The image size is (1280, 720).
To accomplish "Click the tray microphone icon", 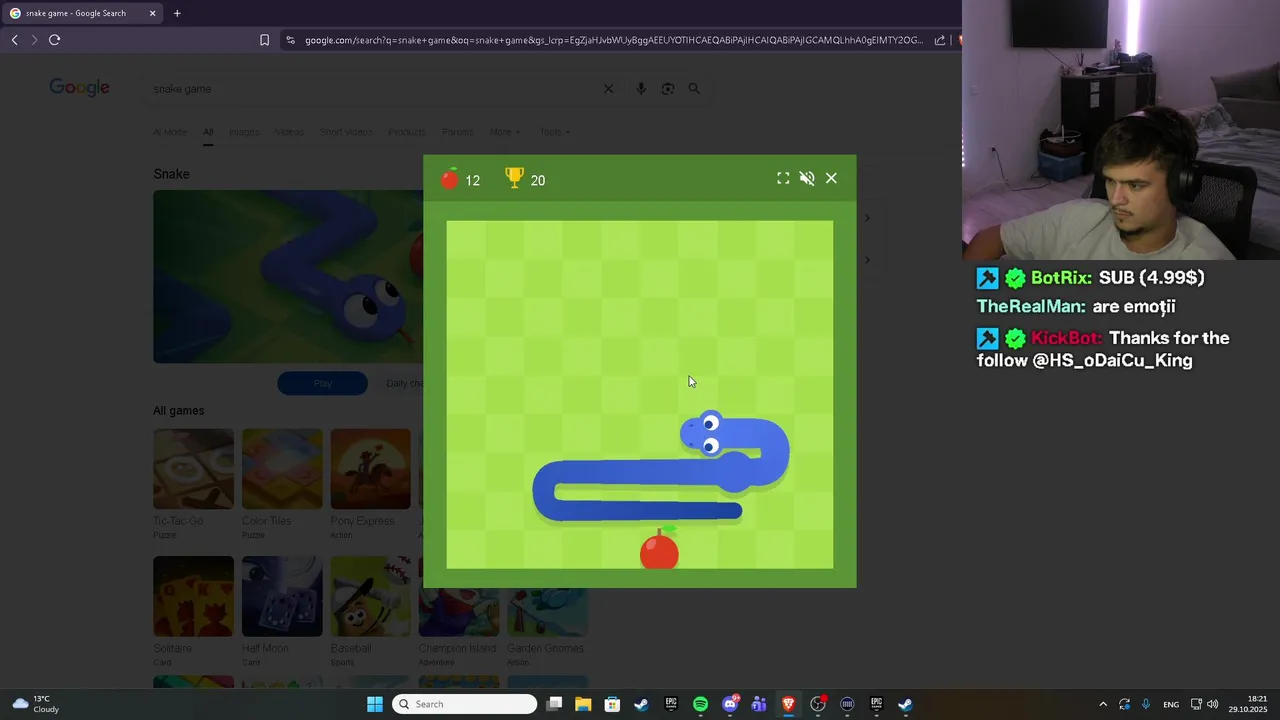I will click(x=1146, y=704).
